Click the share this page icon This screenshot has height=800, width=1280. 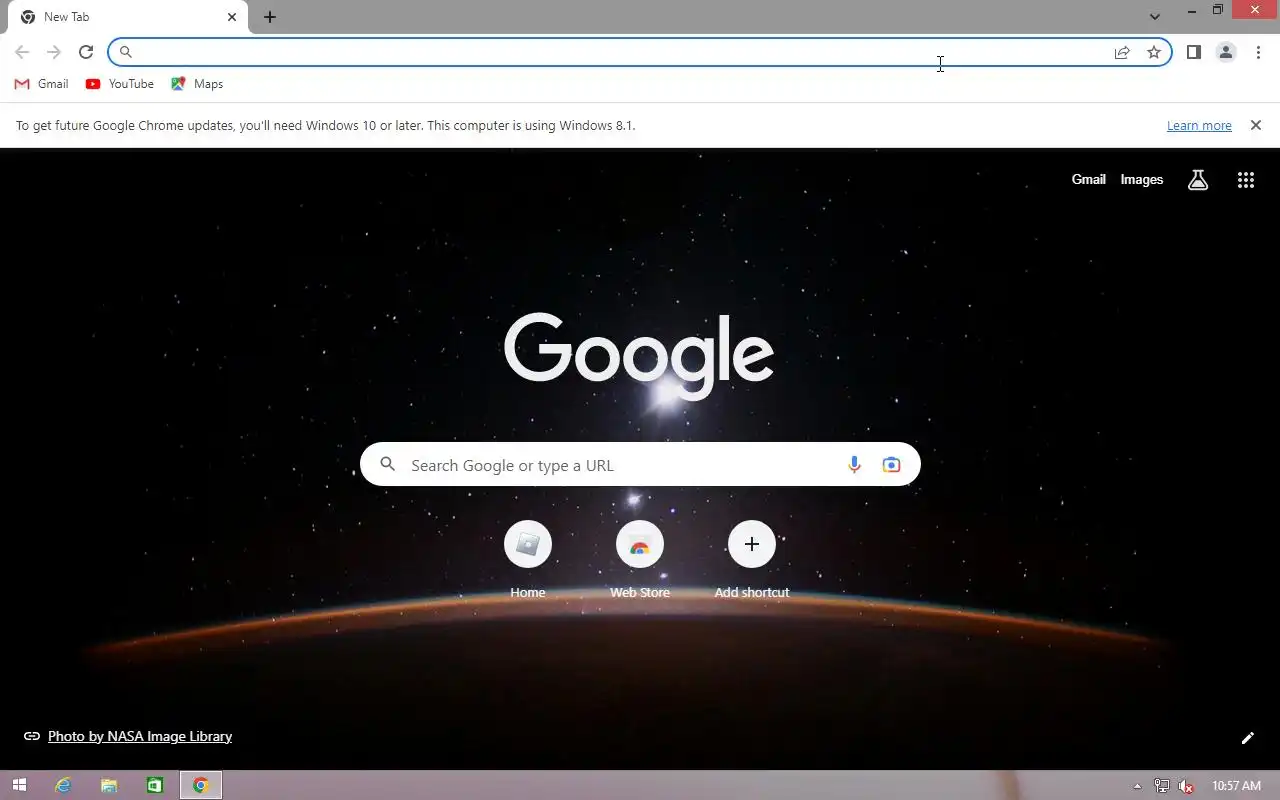pos(1122,52)
